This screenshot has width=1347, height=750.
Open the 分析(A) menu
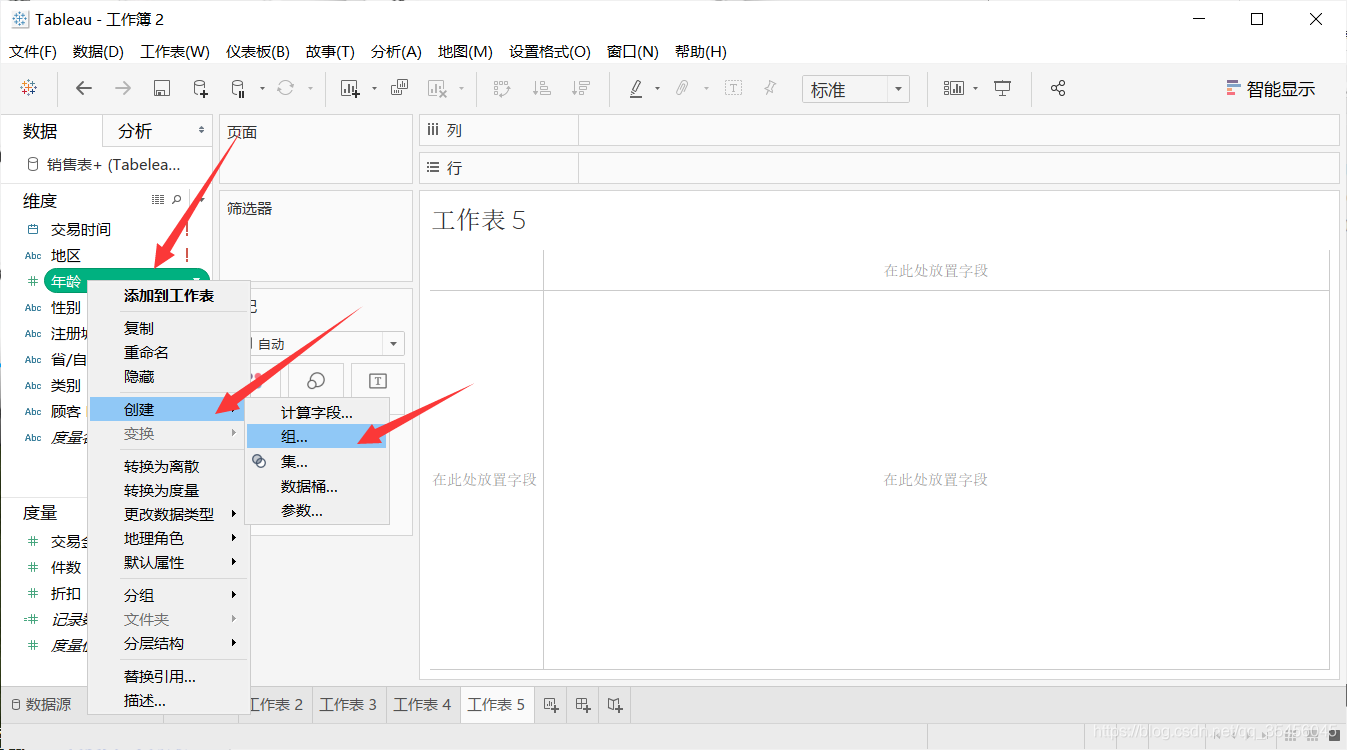(396, 51)
